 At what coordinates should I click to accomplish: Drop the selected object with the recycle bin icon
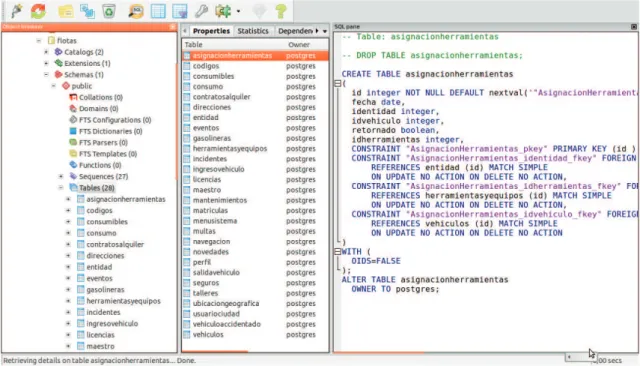pyautogui.click(x=109, y=11)
